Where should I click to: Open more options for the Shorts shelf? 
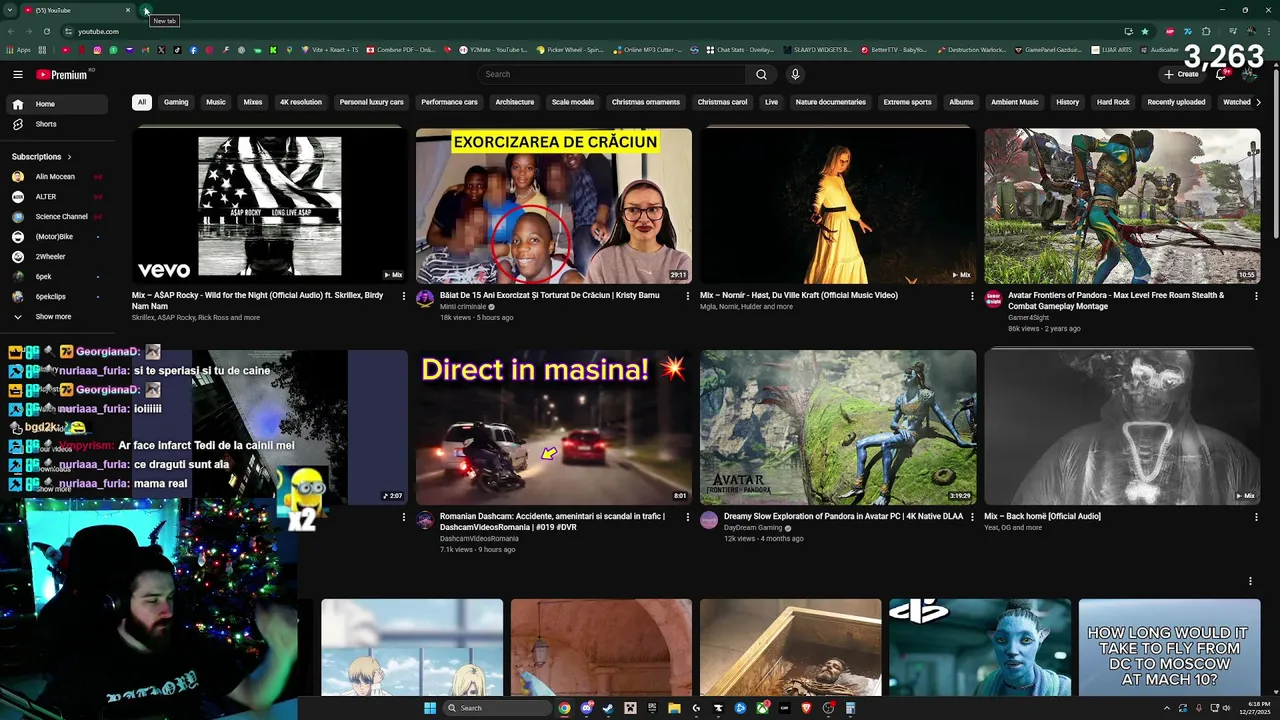[x=1250, y=581]
